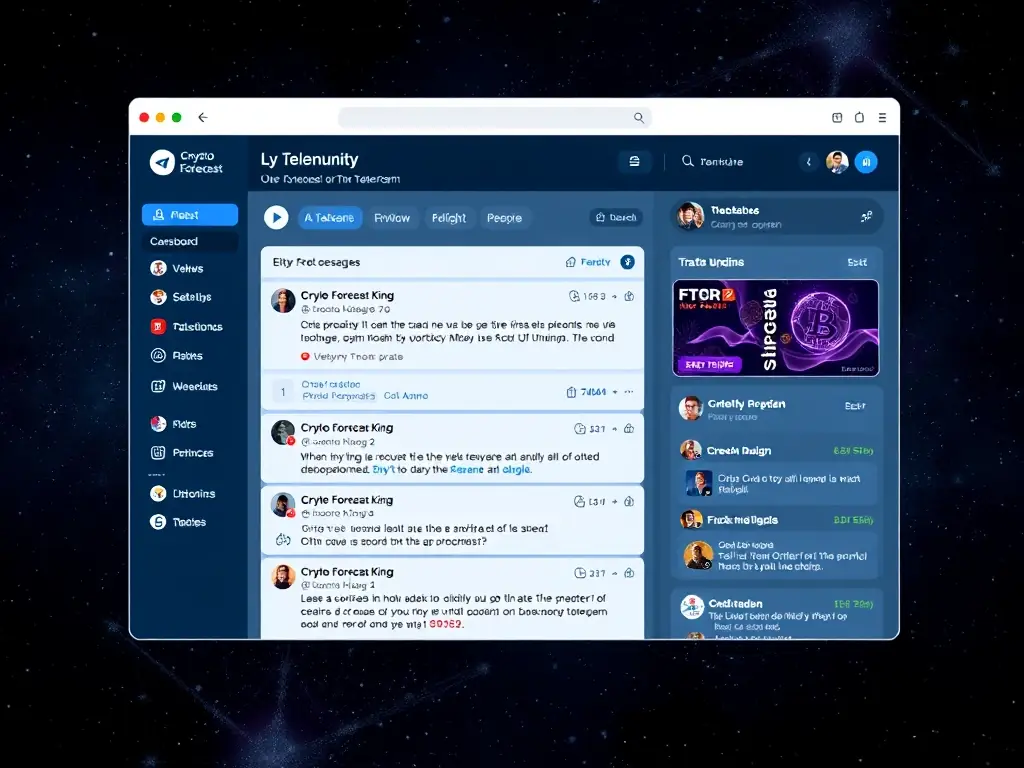Click the reaction icon left of the third post text

pos(283,539)
